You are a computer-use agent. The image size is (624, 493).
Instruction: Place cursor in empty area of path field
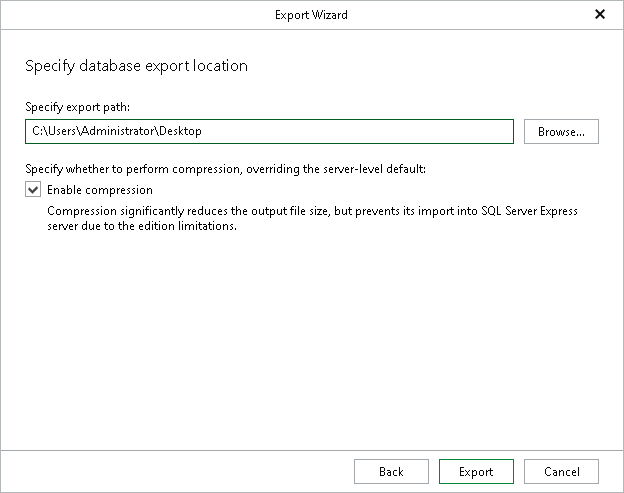click(x=380, y=131)
